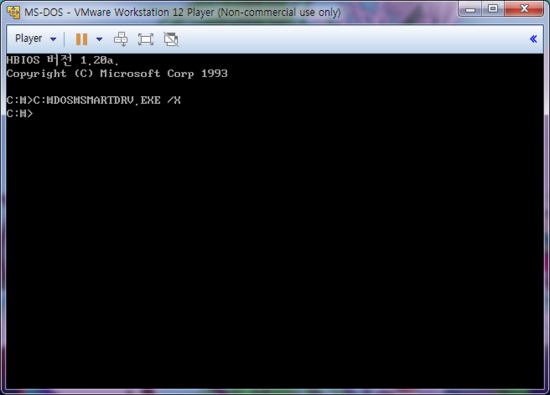This screenshot has width=550, height=395.
Task: Maximize the VMware Player window
Action: coord(493,9)
